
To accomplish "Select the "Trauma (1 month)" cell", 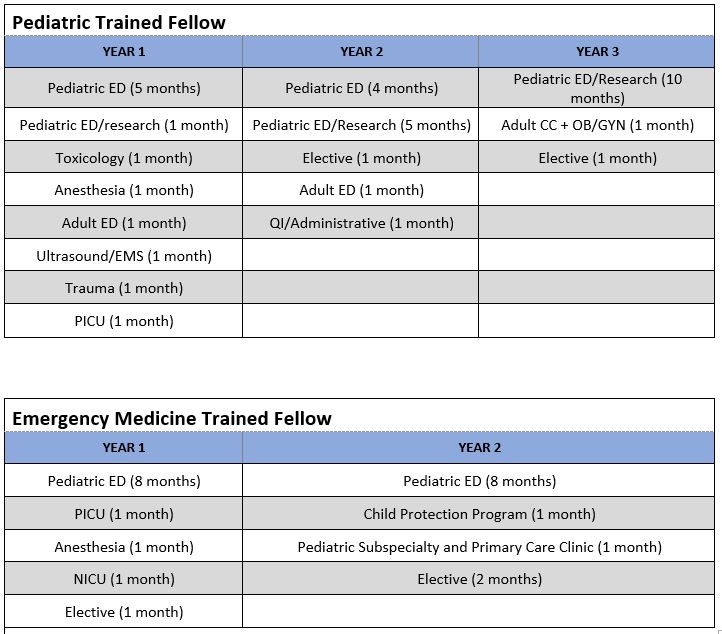I will [x=124, y=288].
